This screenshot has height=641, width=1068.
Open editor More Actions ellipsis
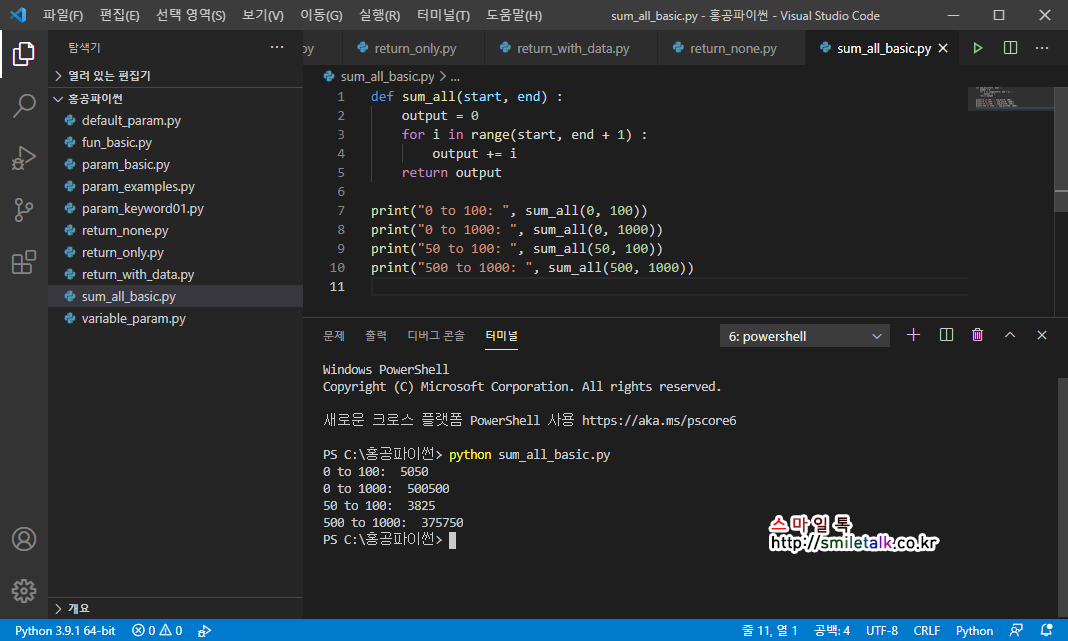click(1042, 48)
